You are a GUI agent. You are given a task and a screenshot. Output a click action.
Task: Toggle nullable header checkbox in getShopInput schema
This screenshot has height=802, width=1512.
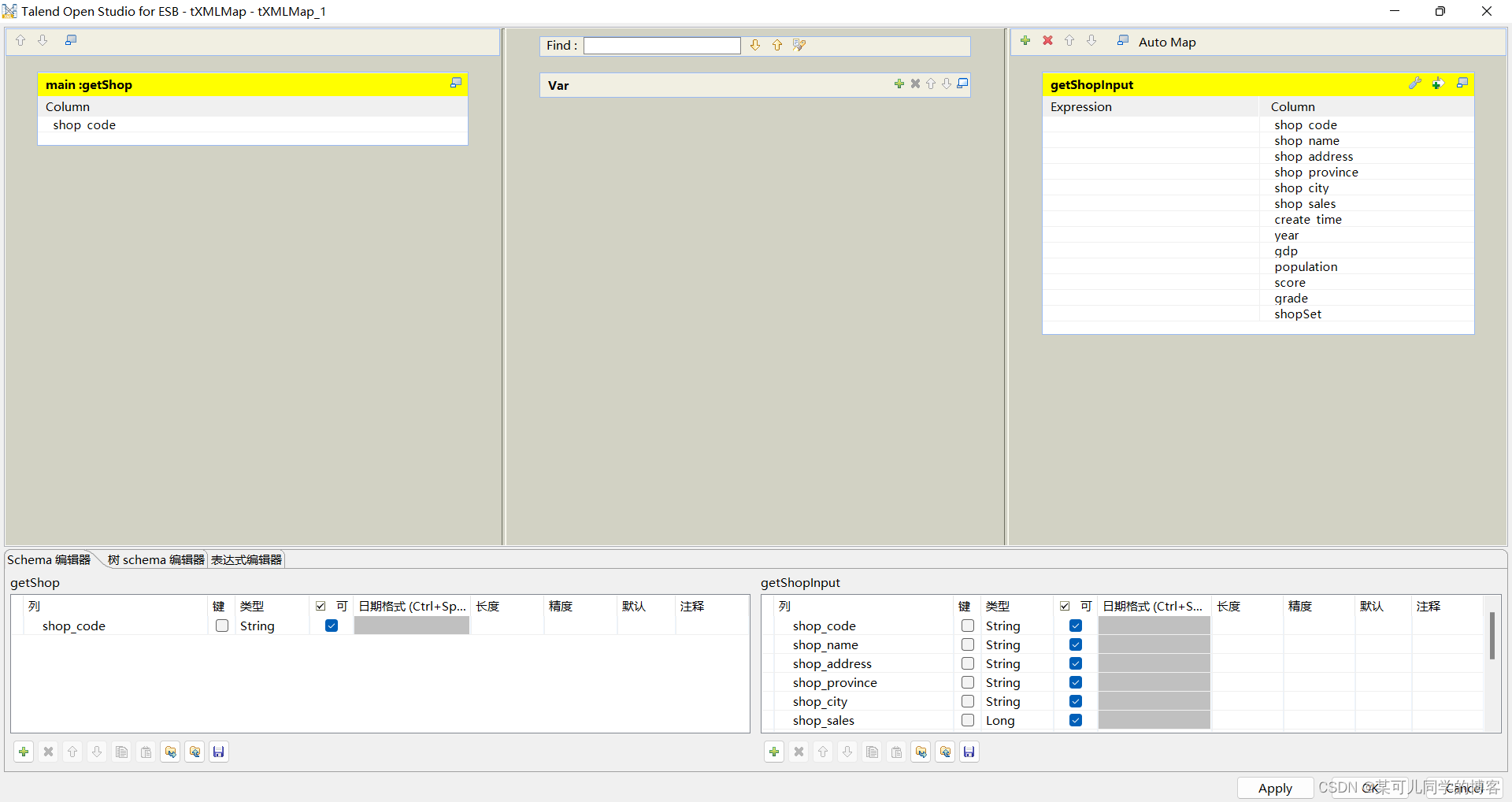point(1065,606)
